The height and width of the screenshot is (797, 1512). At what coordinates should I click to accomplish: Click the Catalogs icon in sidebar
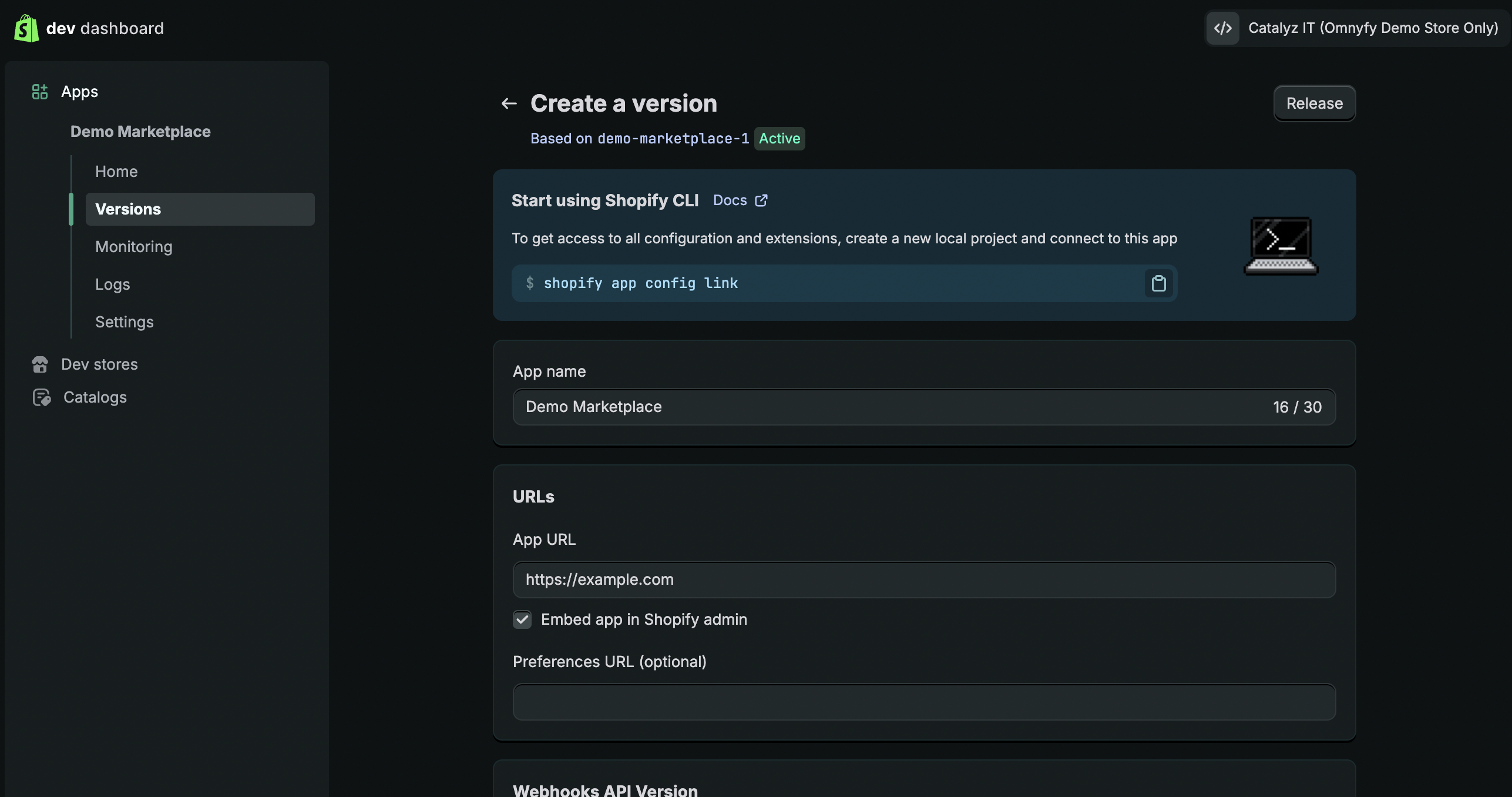pos(41,397)
